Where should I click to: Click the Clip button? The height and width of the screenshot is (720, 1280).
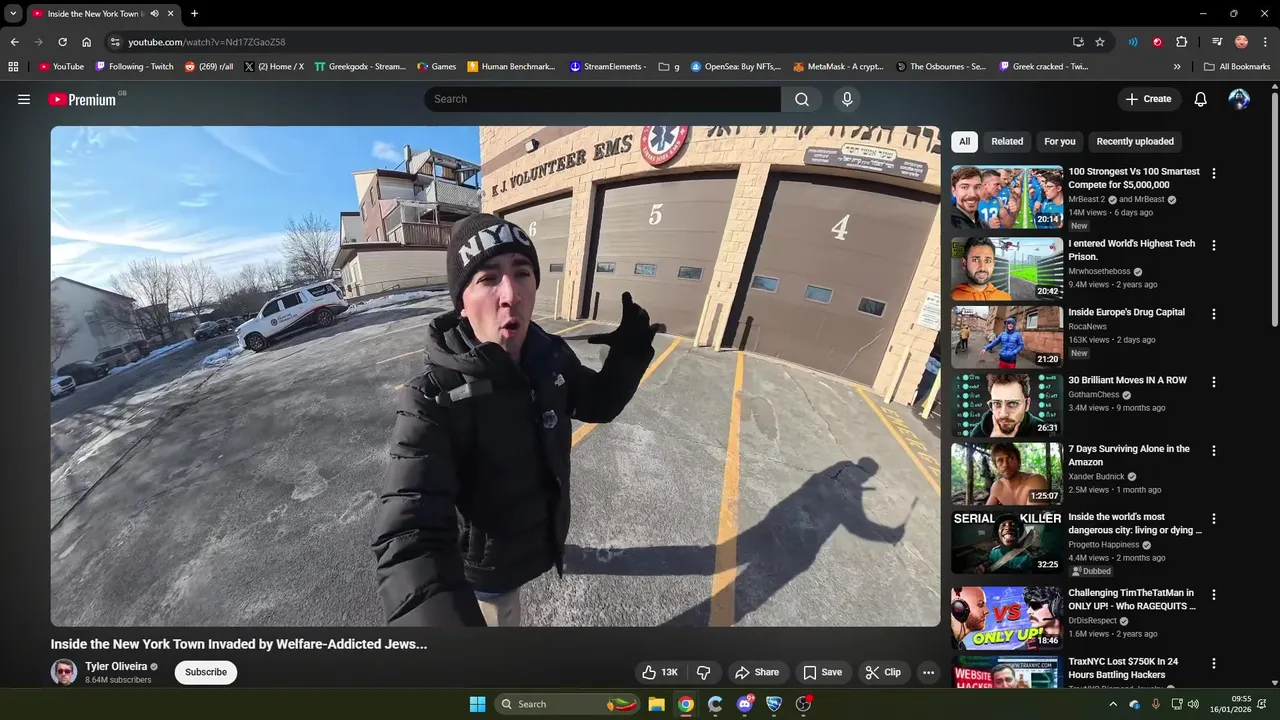click(x=883, y=672)
